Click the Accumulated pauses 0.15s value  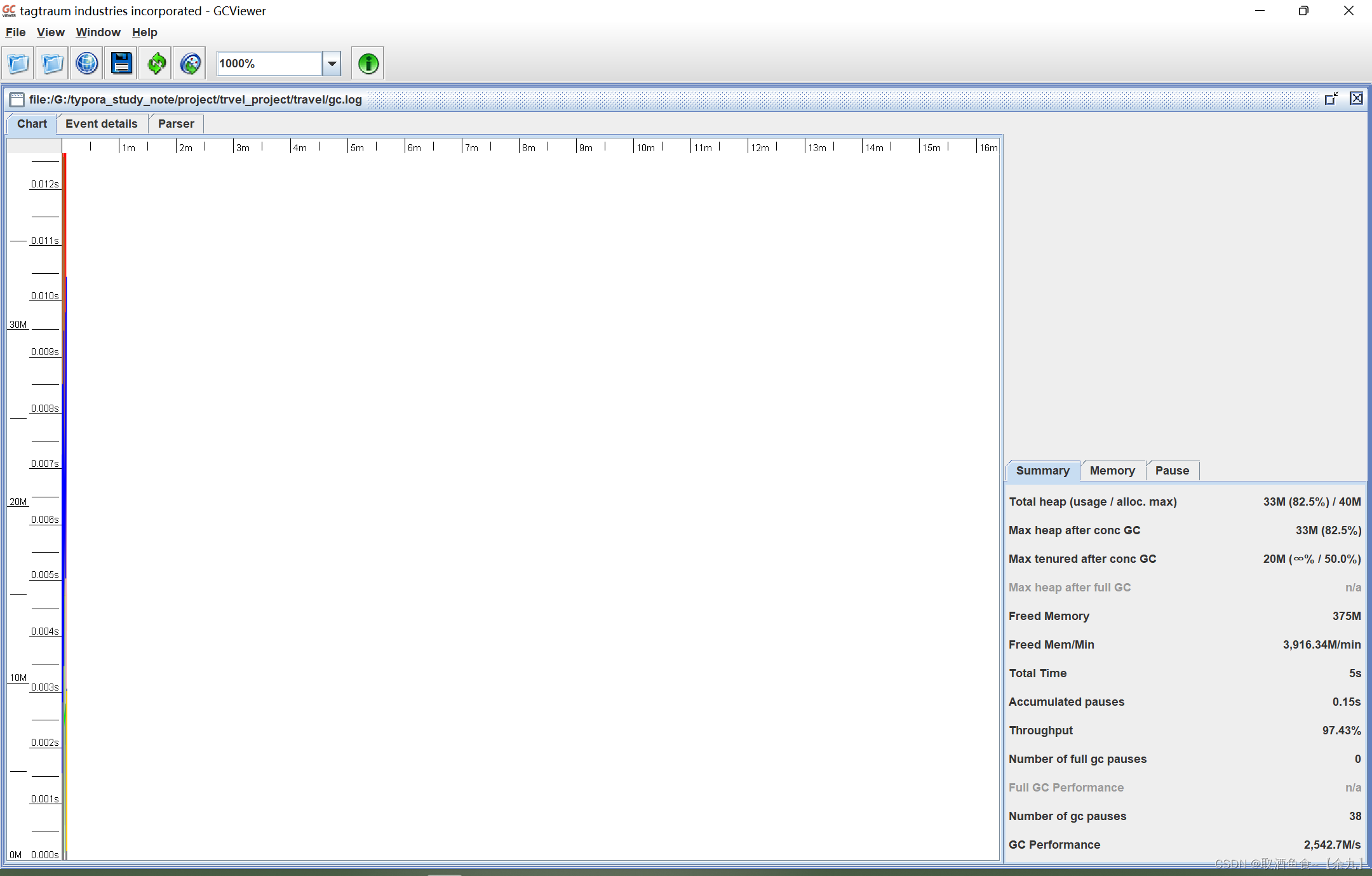coord(1347,702)
